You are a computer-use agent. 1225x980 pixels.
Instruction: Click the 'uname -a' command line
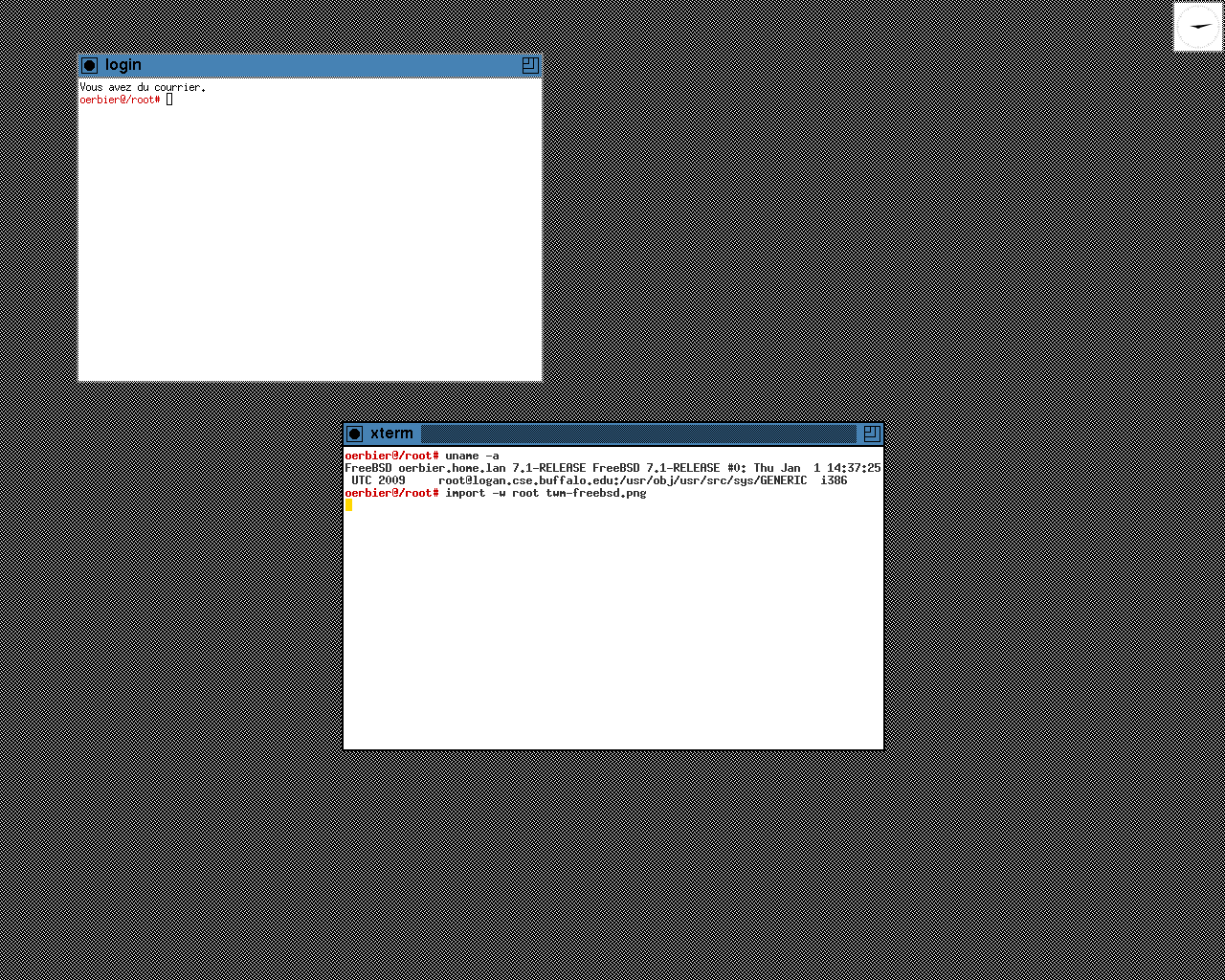click(472, 456)
